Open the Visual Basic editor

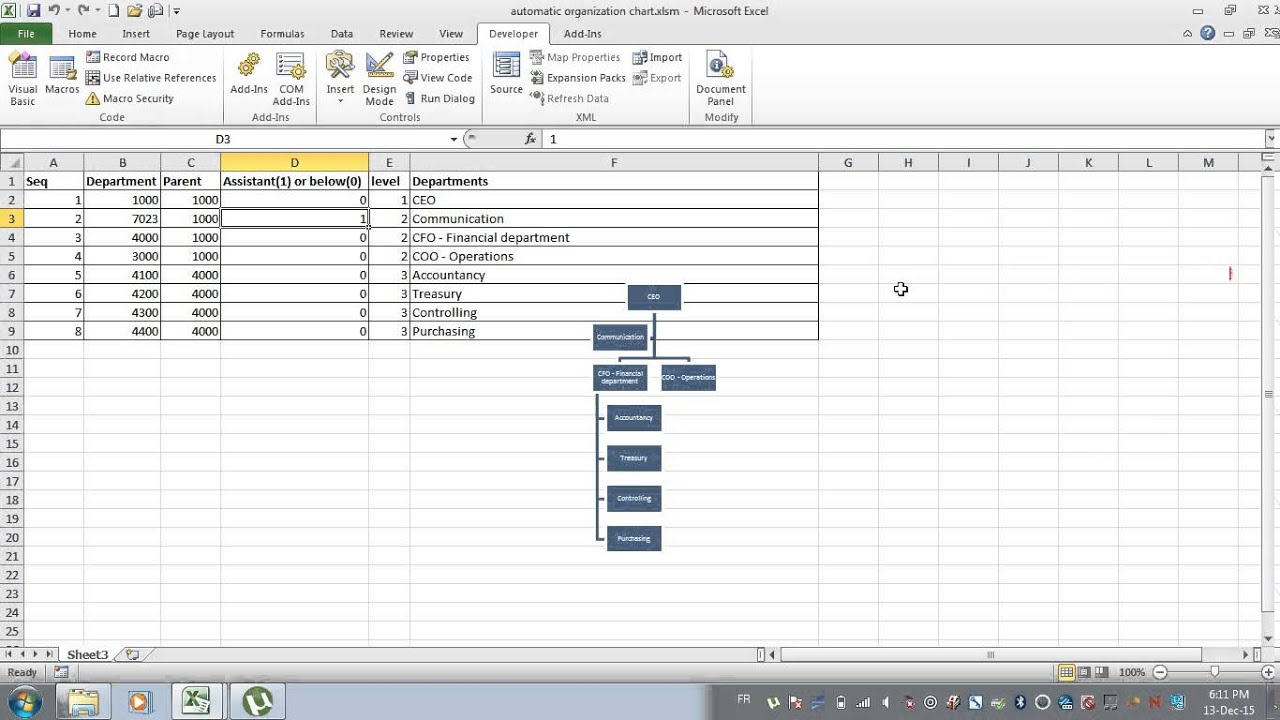pyautogui.click(x=22, y=80)
